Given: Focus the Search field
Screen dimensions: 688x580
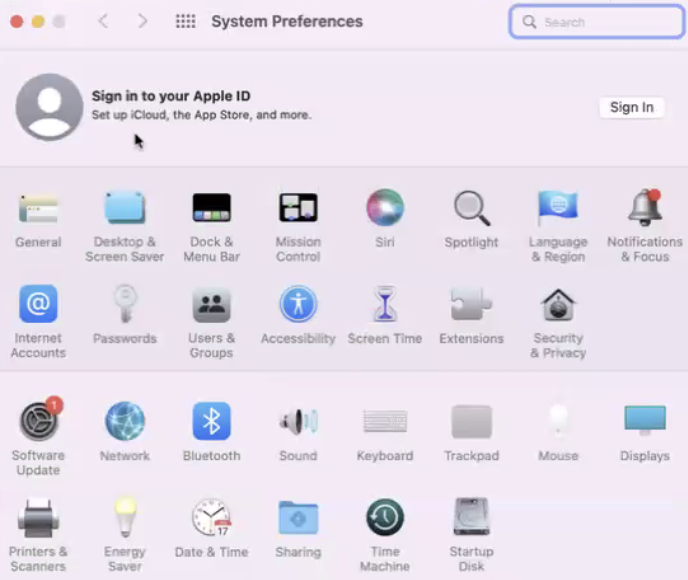Looking at the screenshot, I should [x=597, y=21].
